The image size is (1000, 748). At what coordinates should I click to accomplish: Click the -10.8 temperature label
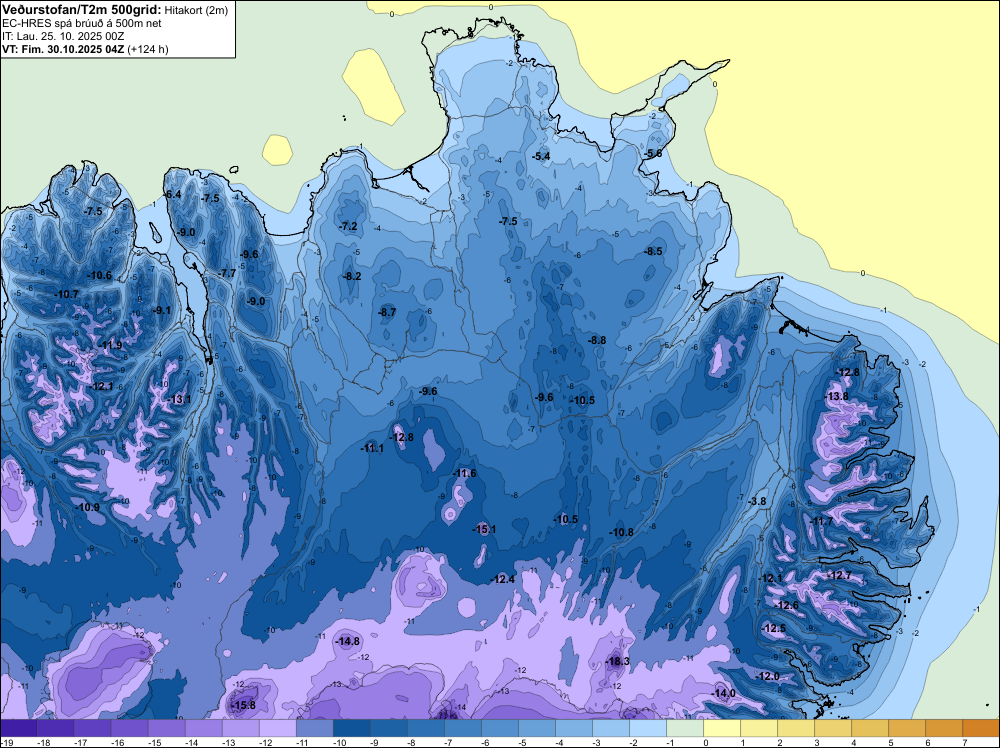[x=621, y=532]
